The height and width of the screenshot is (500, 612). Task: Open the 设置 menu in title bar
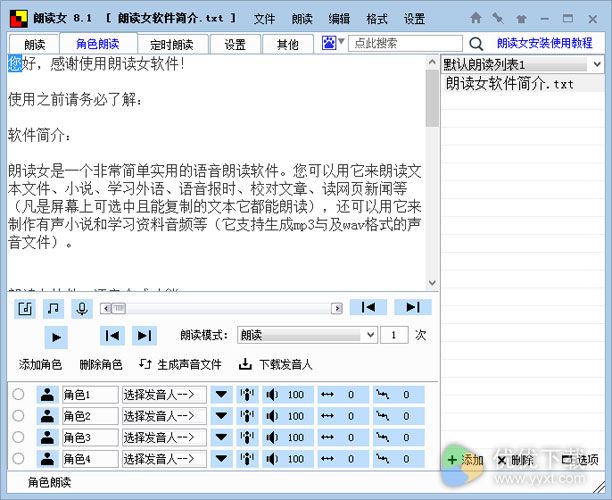(415, 18)
